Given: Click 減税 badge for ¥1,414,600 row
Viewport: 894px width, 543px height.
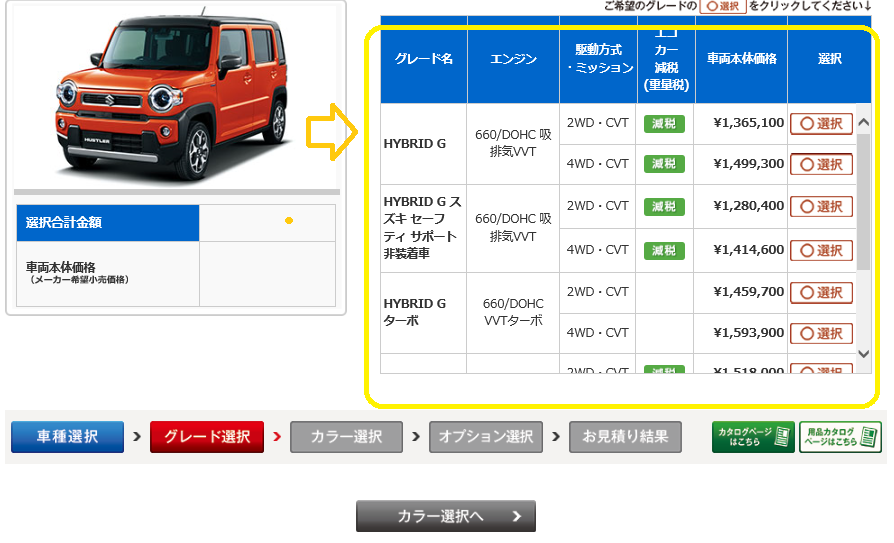Looking at the screenshot, I should pyautogui.click(x=664, y=250).
